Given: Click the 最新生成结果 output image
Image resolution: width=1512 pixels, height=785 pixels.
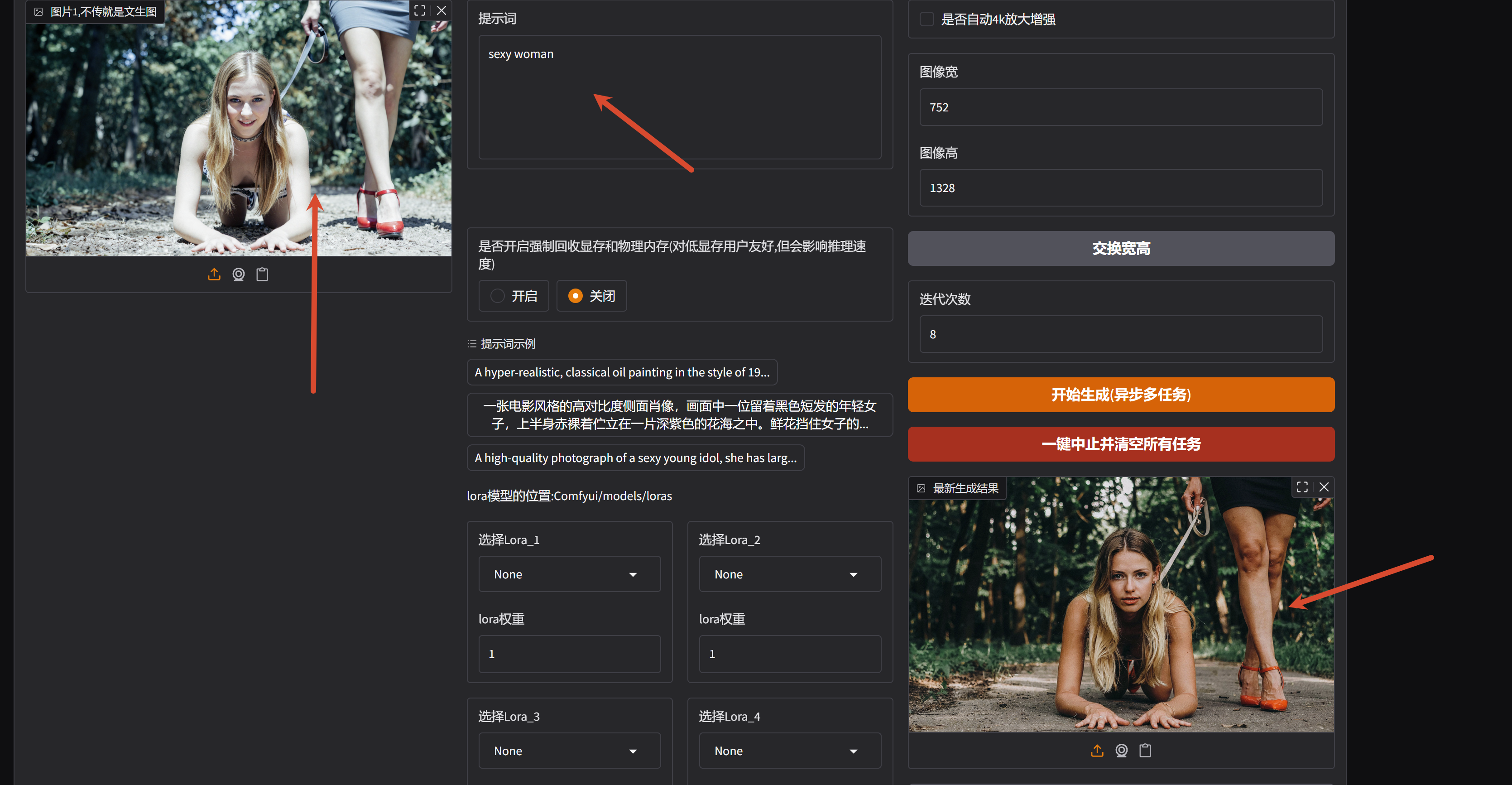Looking at the screenshot, I should [x=1121, y=604].
